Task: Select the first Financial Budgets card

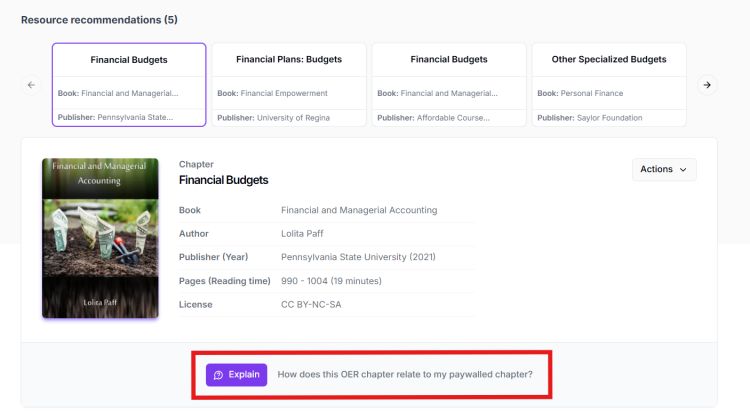Action: click(x=129, y=85)
